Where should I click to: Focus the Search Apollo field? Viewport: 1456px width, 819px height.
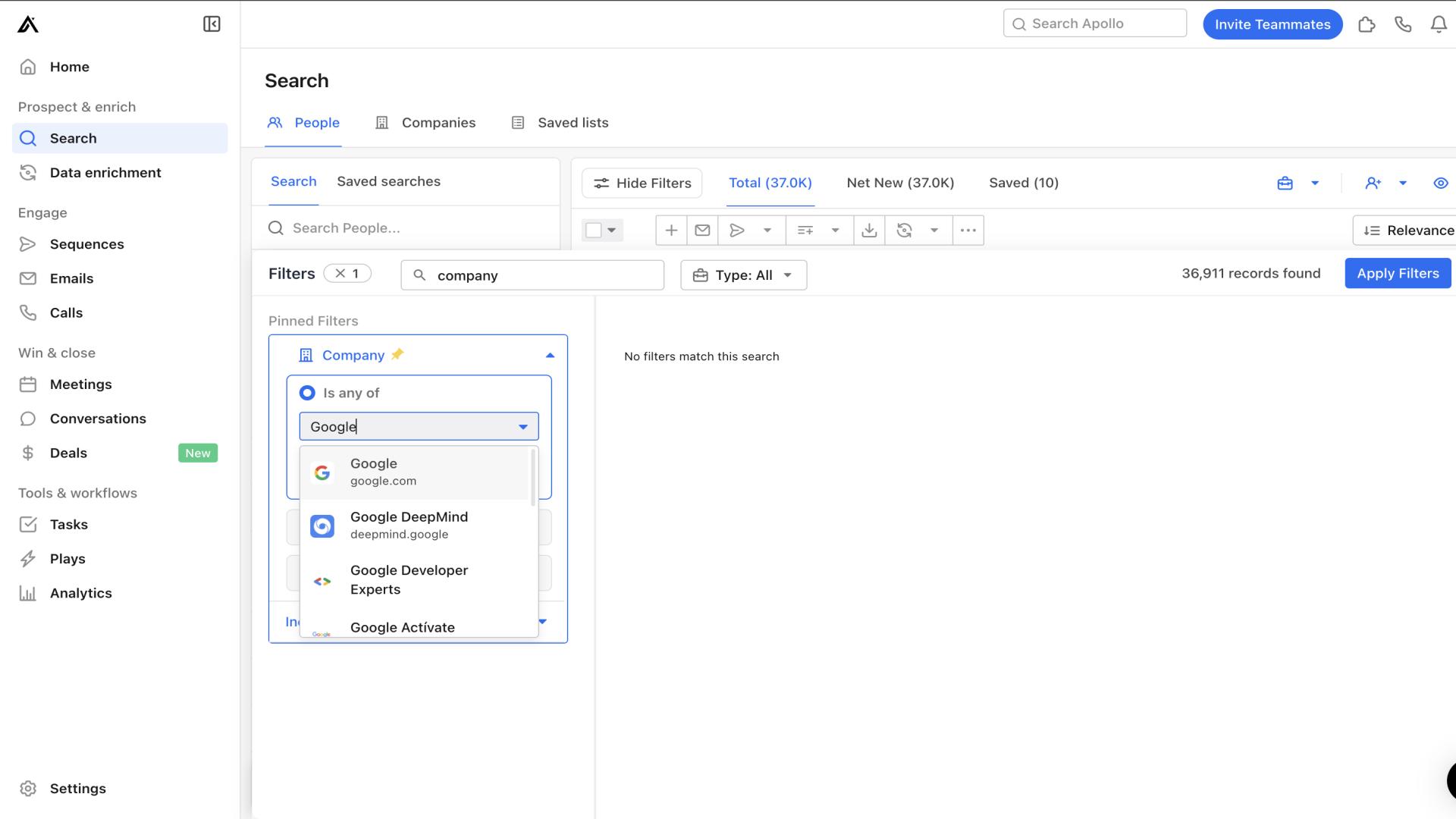point(1094,24)
